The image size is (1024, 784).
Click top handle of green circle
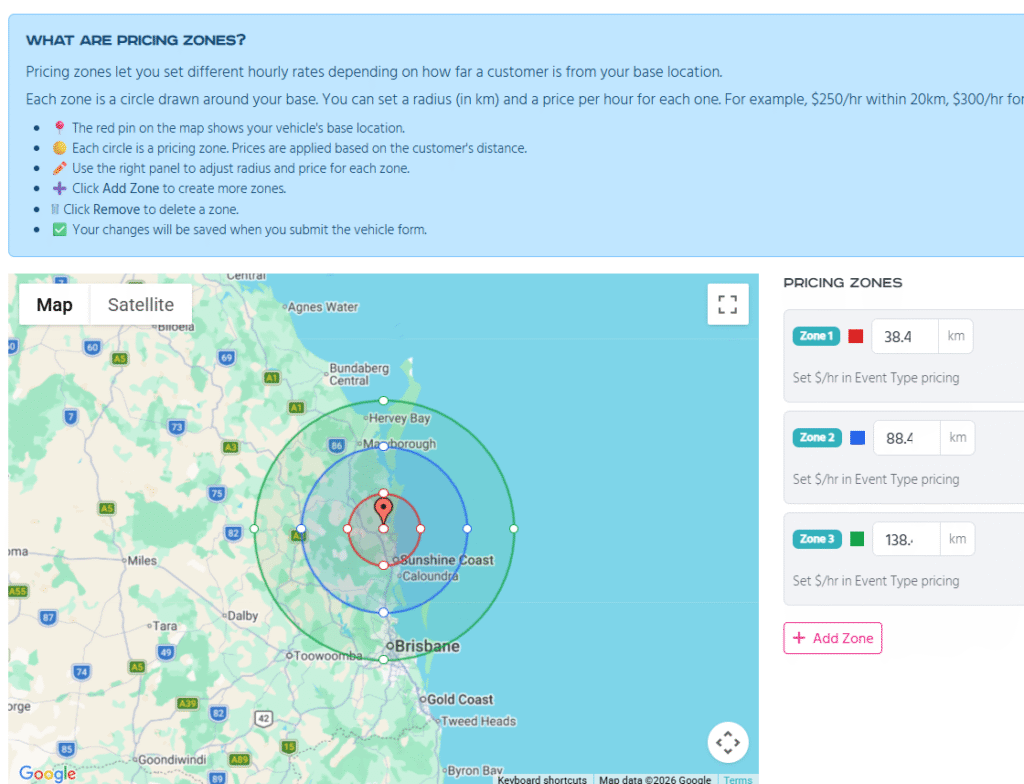[384, 400]
